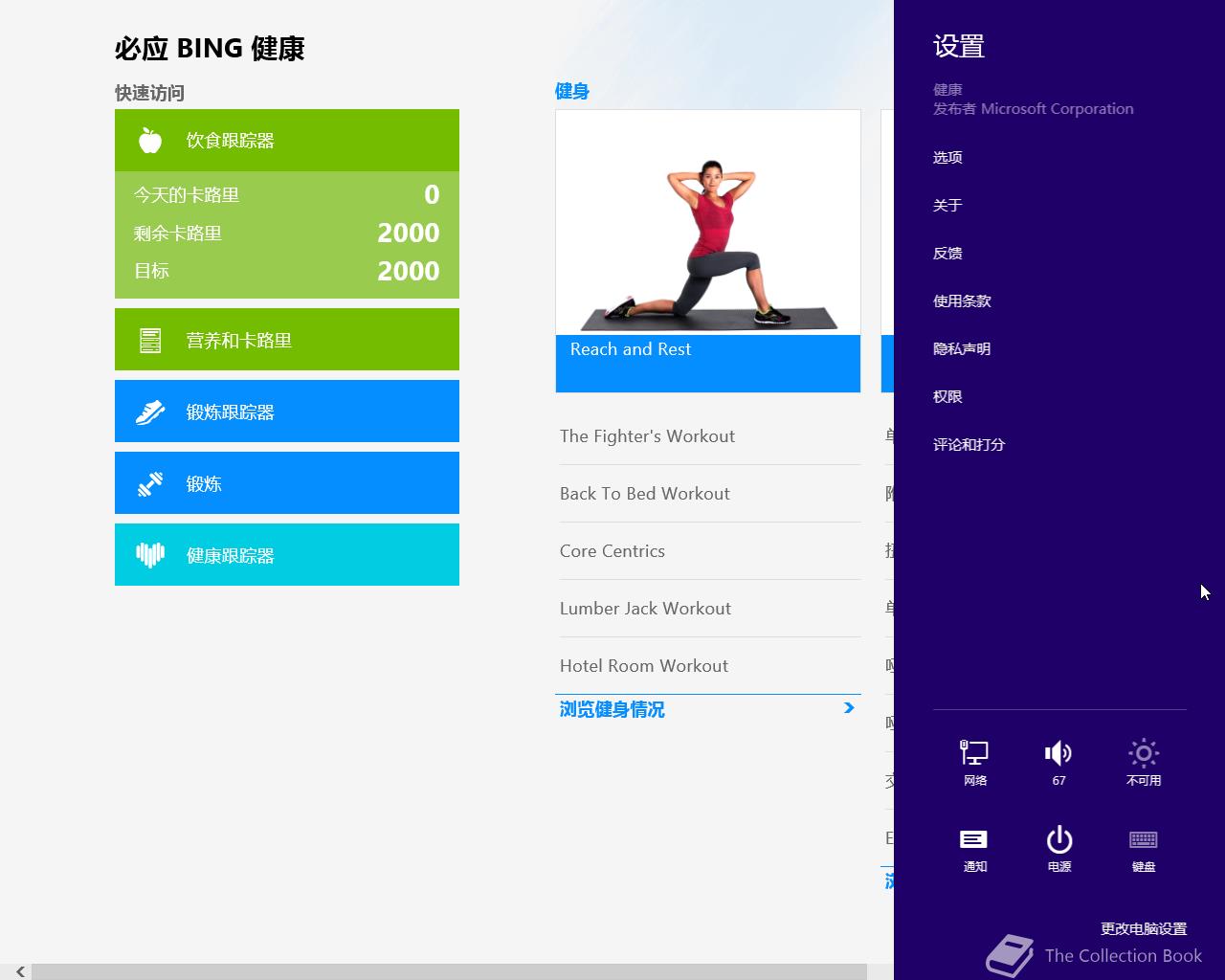Screen dimensions: 1225x980
Task: Click the arrow chevron beside 浏览健身情况
Action: [x=849, y=708]
